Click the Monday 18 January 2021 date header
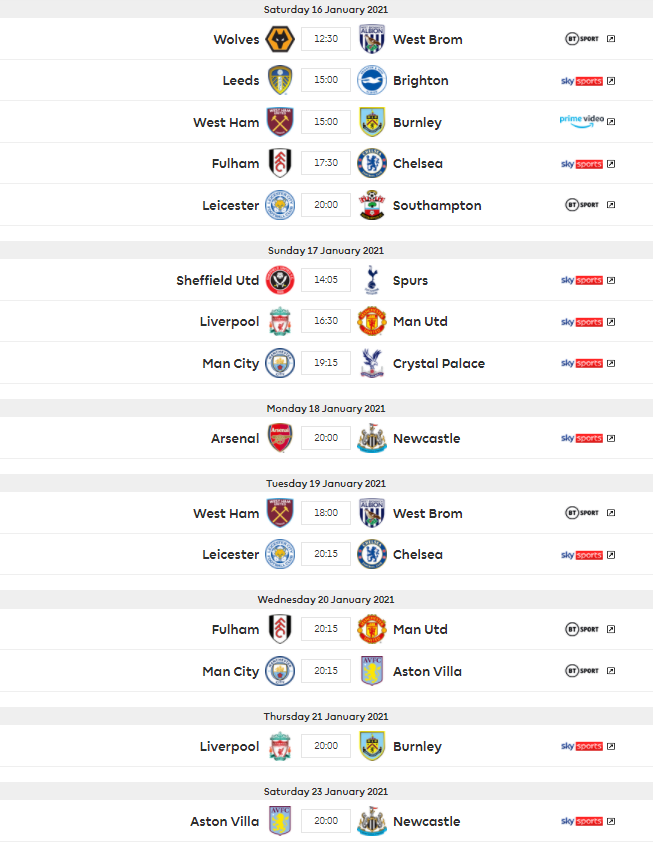 click(x=326, y=408)
